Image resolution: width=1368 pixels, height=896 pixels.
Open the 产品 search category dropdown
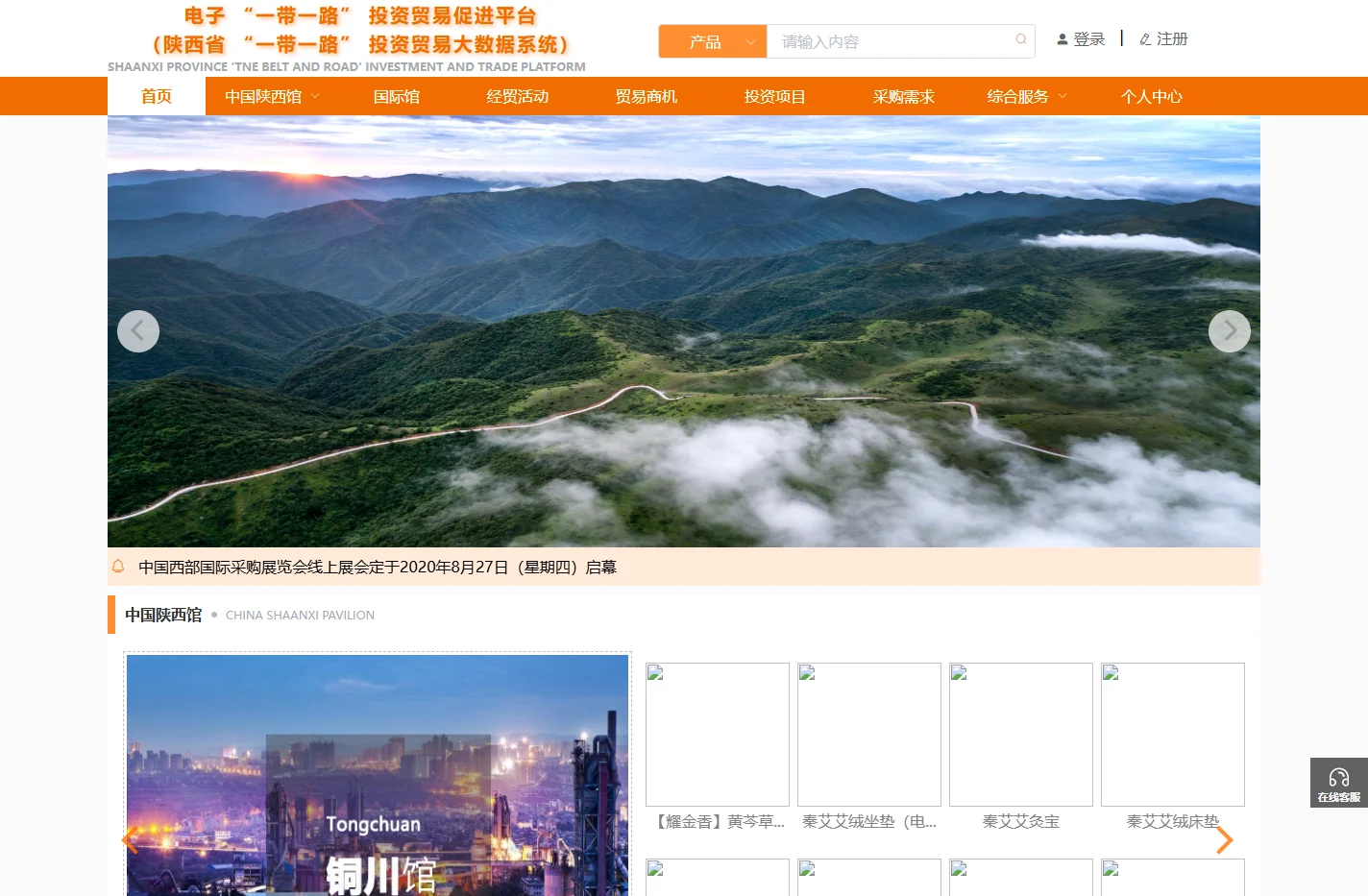(x=713, y=41)
